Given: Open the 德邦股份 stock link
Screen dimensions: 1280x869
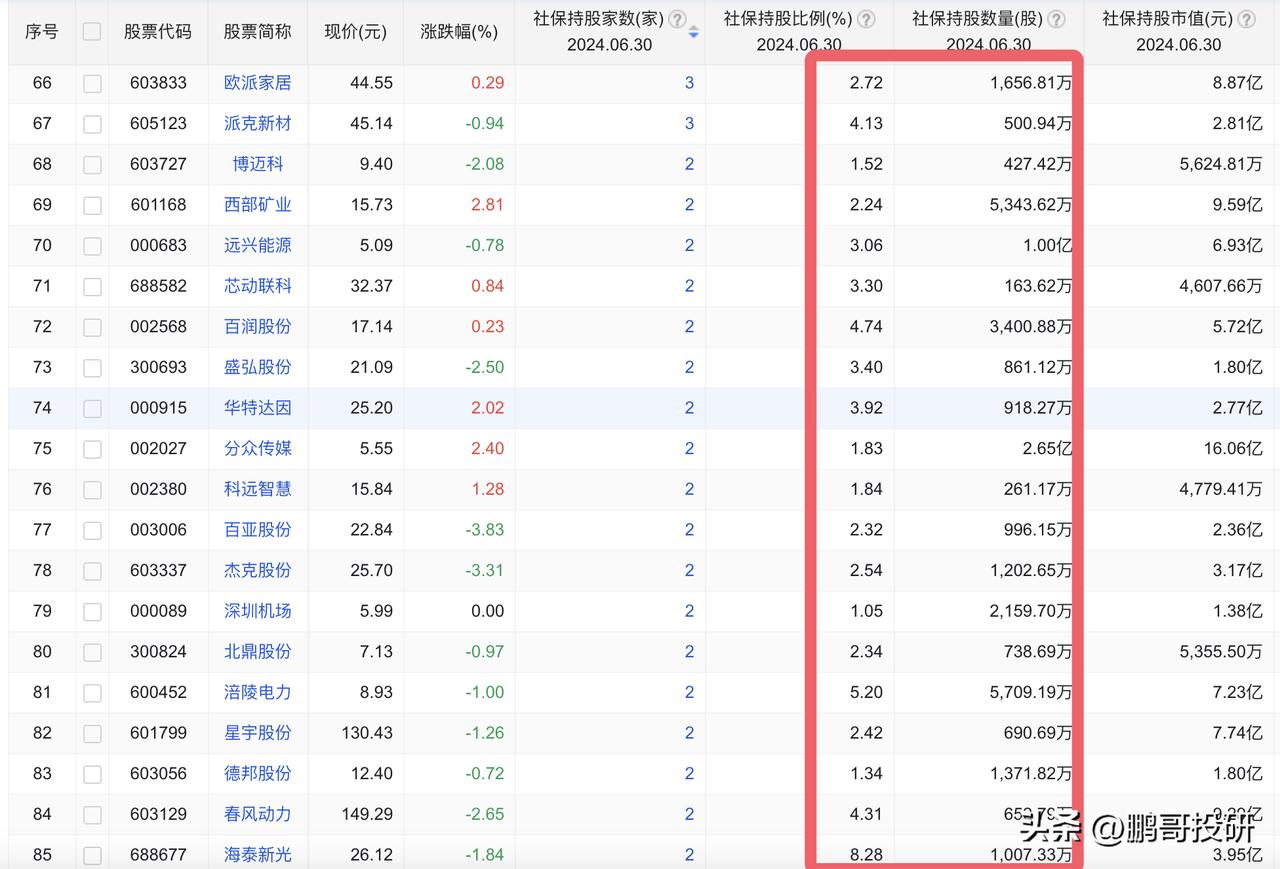Looking at the screenshot, I should coord(258,773).
